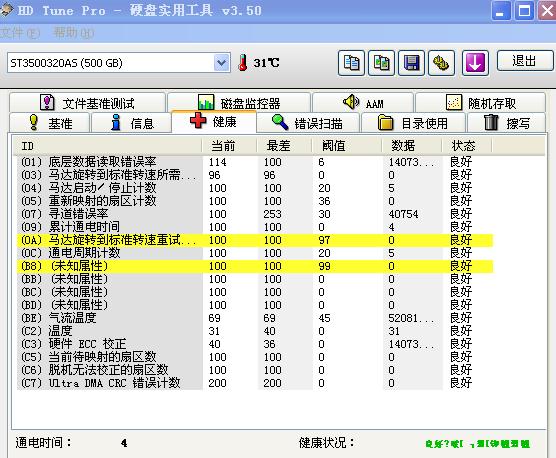Click the 健康状况 status label
The image size is (556, 458).
pyautogui.click(x=326, y=442)
